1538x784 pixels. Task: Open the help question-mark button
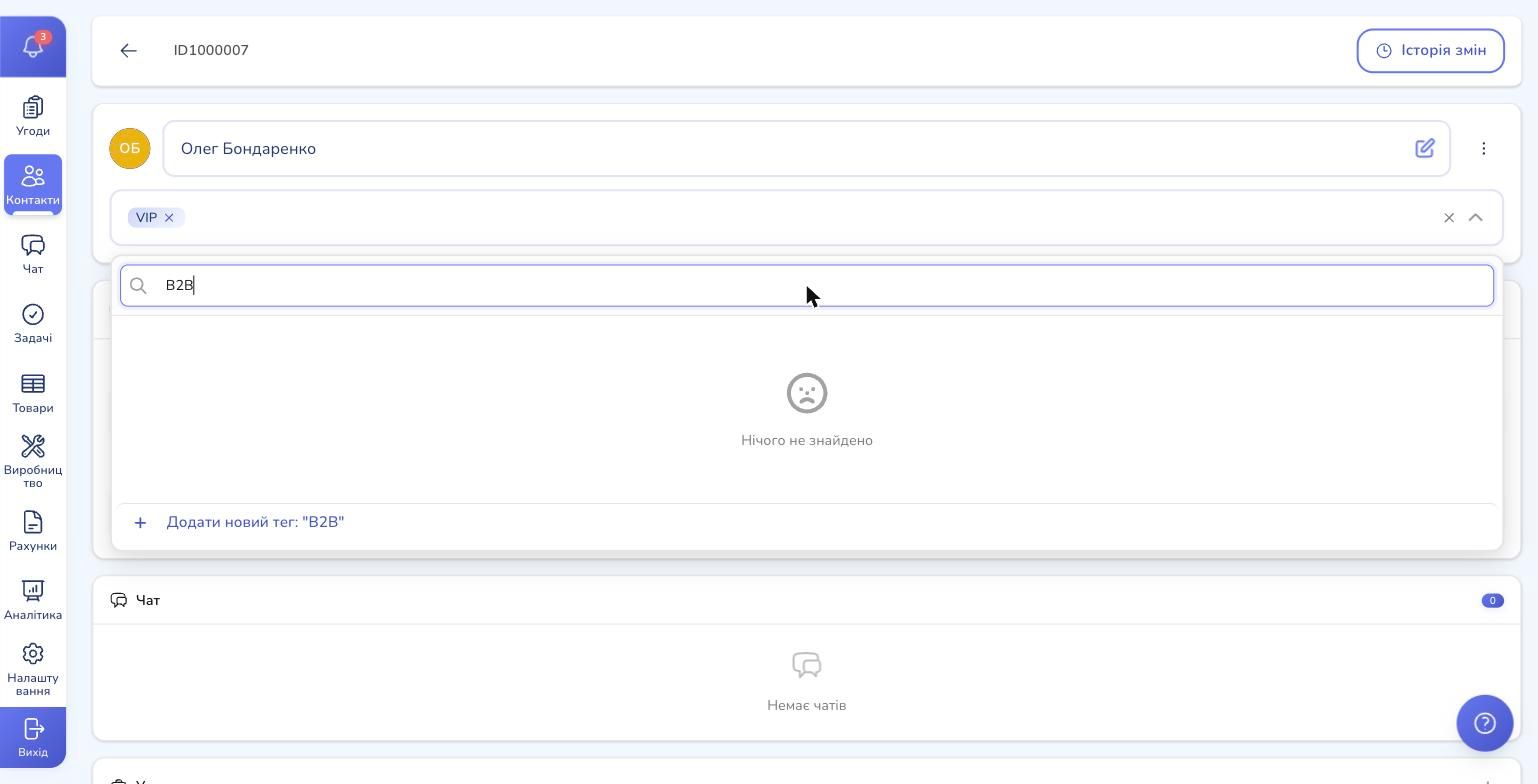point(1484,722)
